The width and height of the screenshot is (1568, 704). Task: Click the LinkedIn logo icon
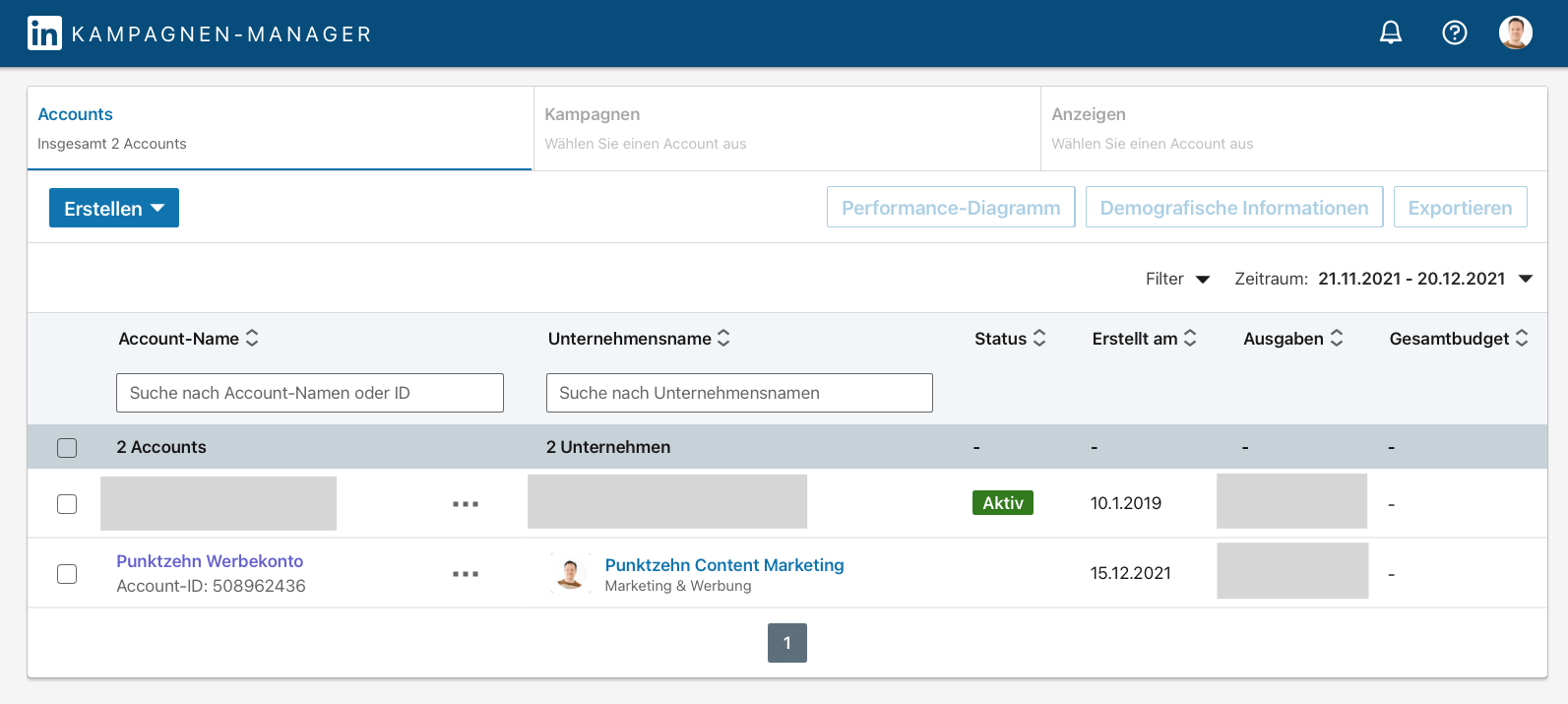click(x=44, y=33)
